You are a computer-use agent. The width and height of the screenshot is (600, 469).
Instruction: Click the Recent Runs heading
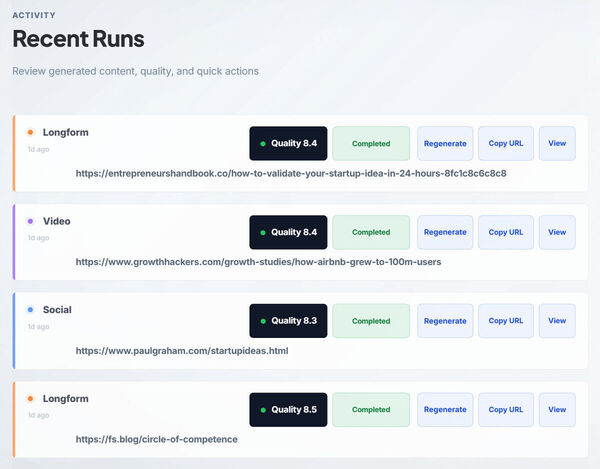click(78, 39)
